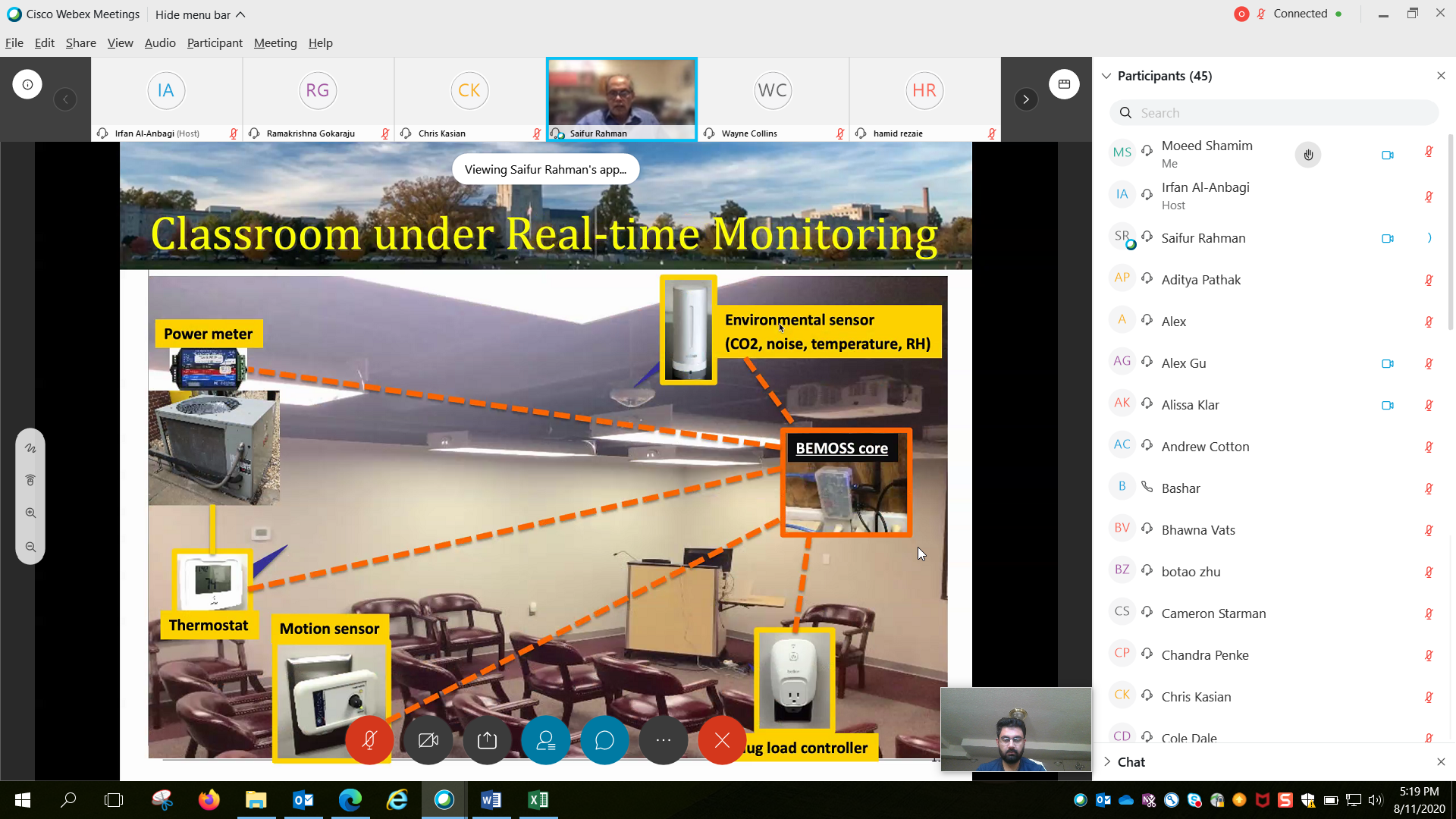
Task: Open the Meeting menu
Action: pos(275,43)
